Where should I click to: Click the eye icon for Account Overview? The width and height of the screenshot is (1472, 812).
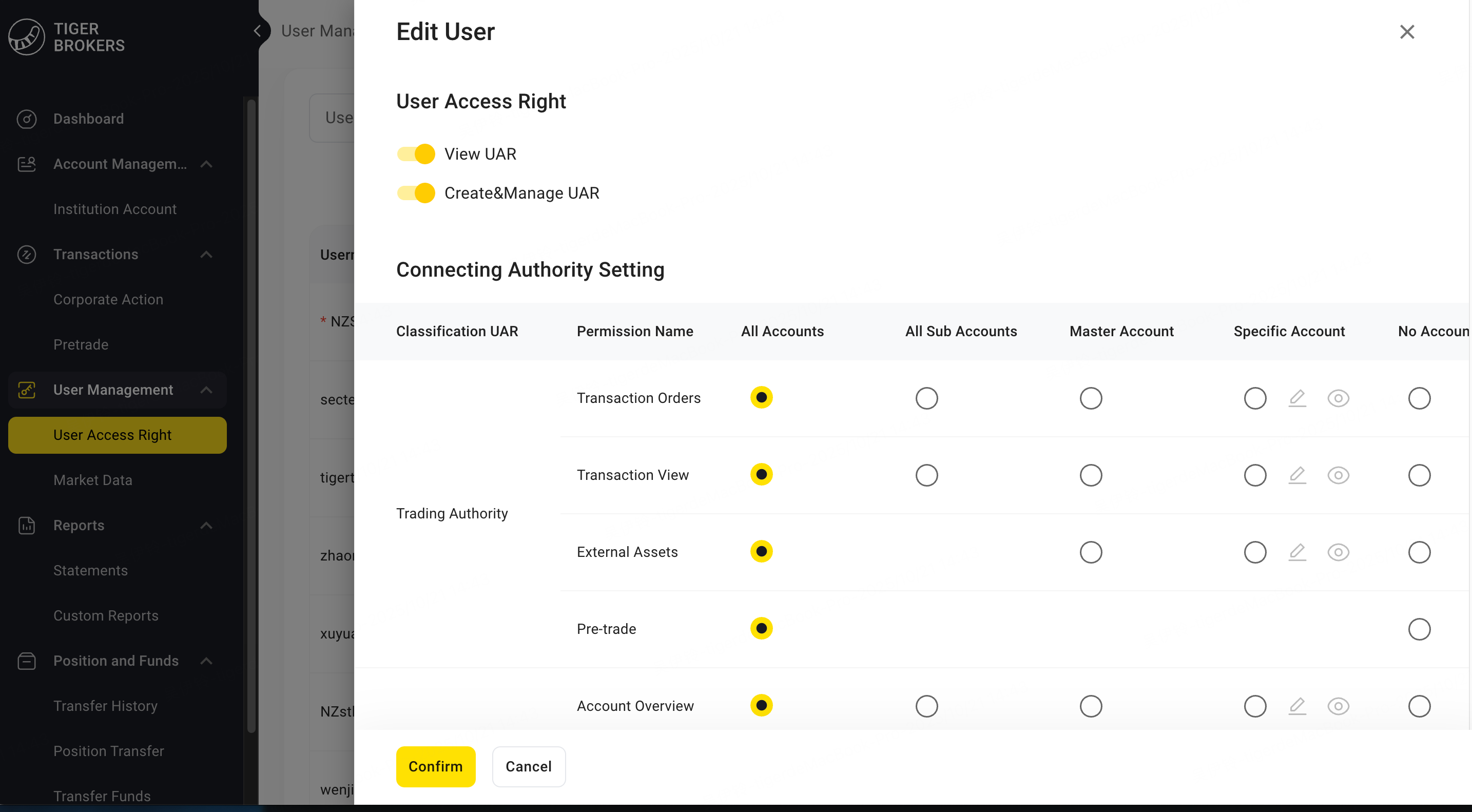pos(1338,706)
